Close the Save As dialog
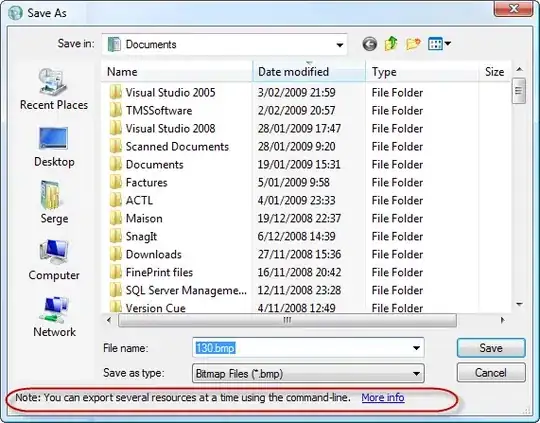Viewport: 540px width, 423px height. (x=513, y=8)
